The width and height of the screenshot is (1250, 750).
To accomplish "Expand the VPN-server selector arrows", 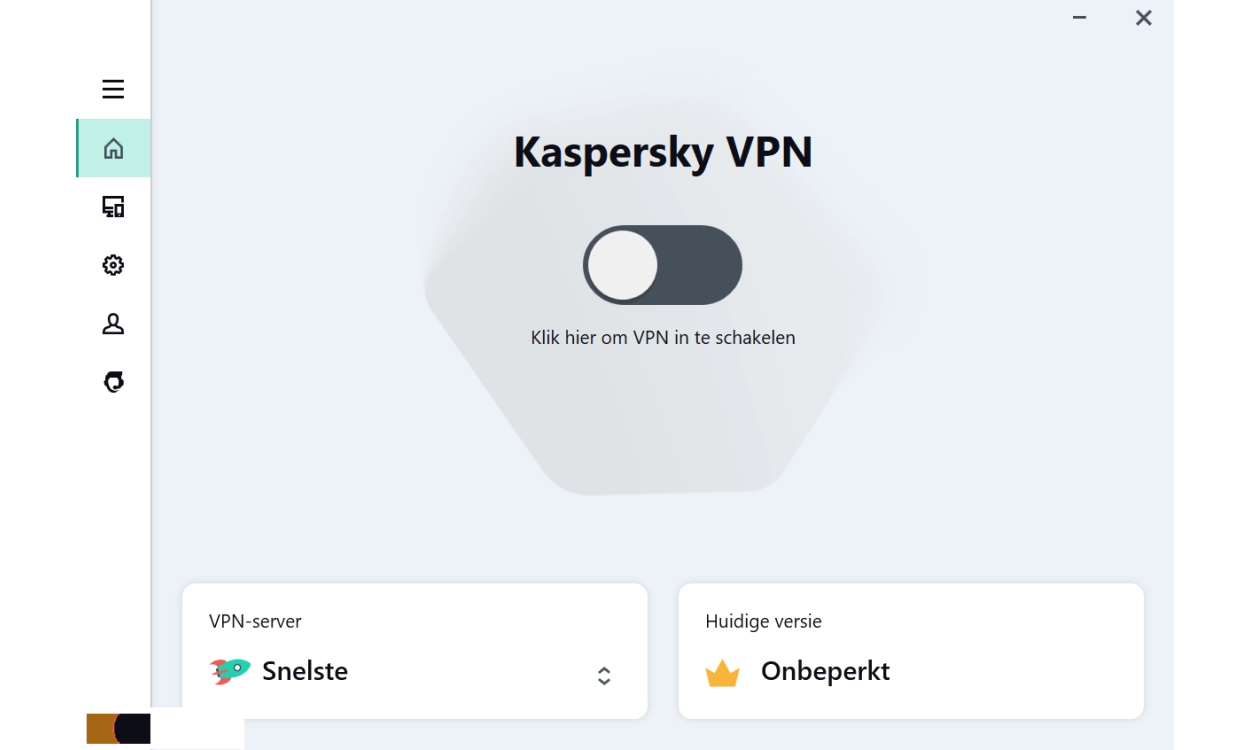I will pos(604,676).
